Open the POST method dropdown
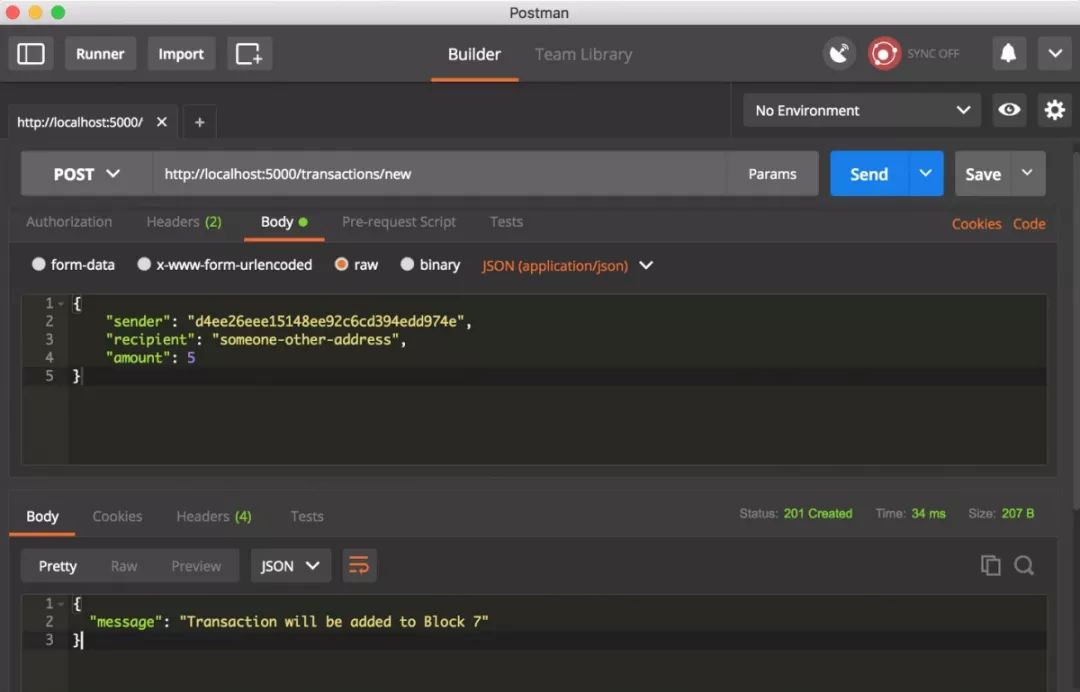 pyautogui.click(x=87, y=174)
